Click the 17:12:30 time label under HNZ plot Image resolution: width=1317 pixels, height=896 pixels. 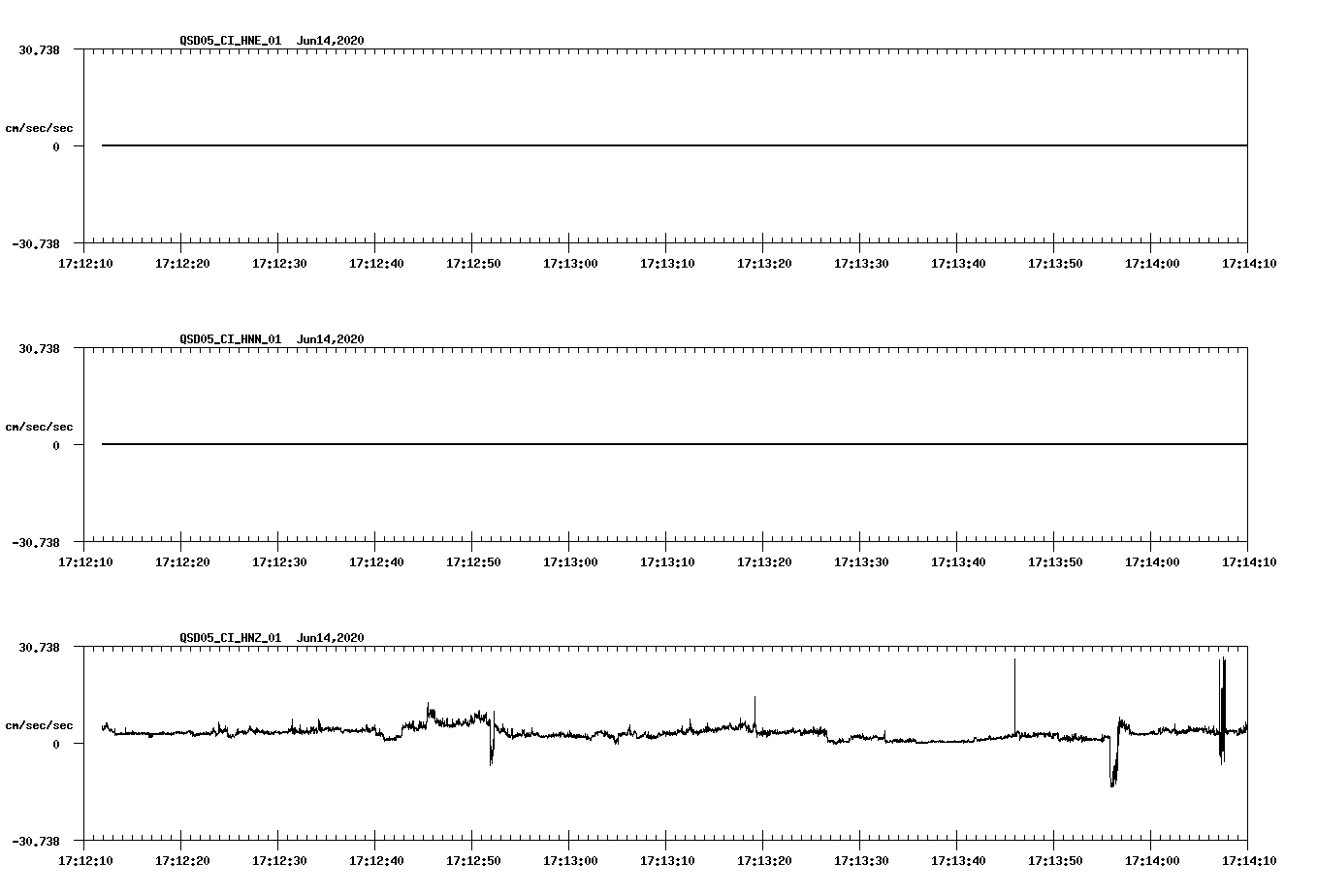tap(279, 860)
